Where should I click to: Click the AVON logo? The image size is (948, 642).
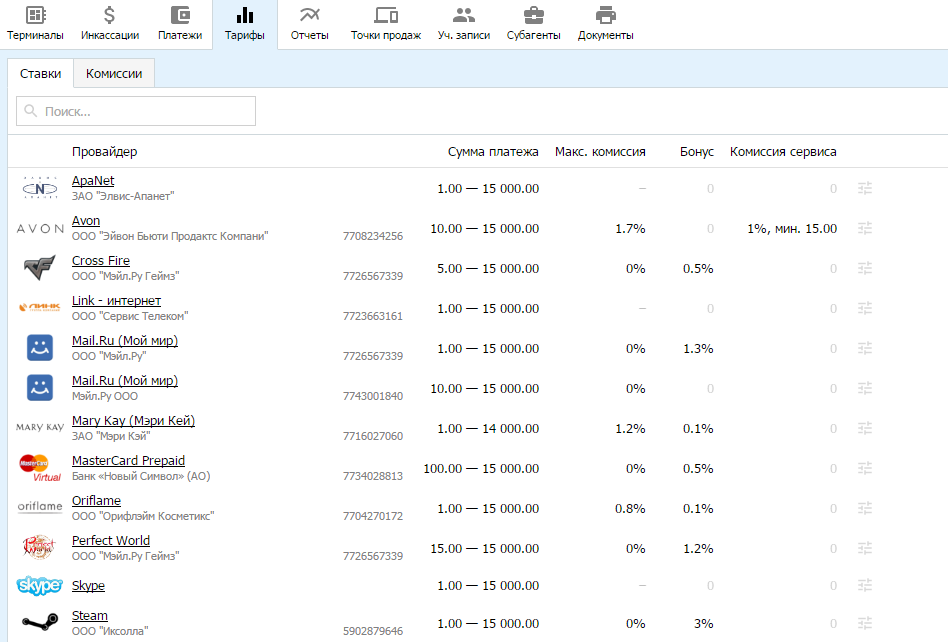click(40, 229)
